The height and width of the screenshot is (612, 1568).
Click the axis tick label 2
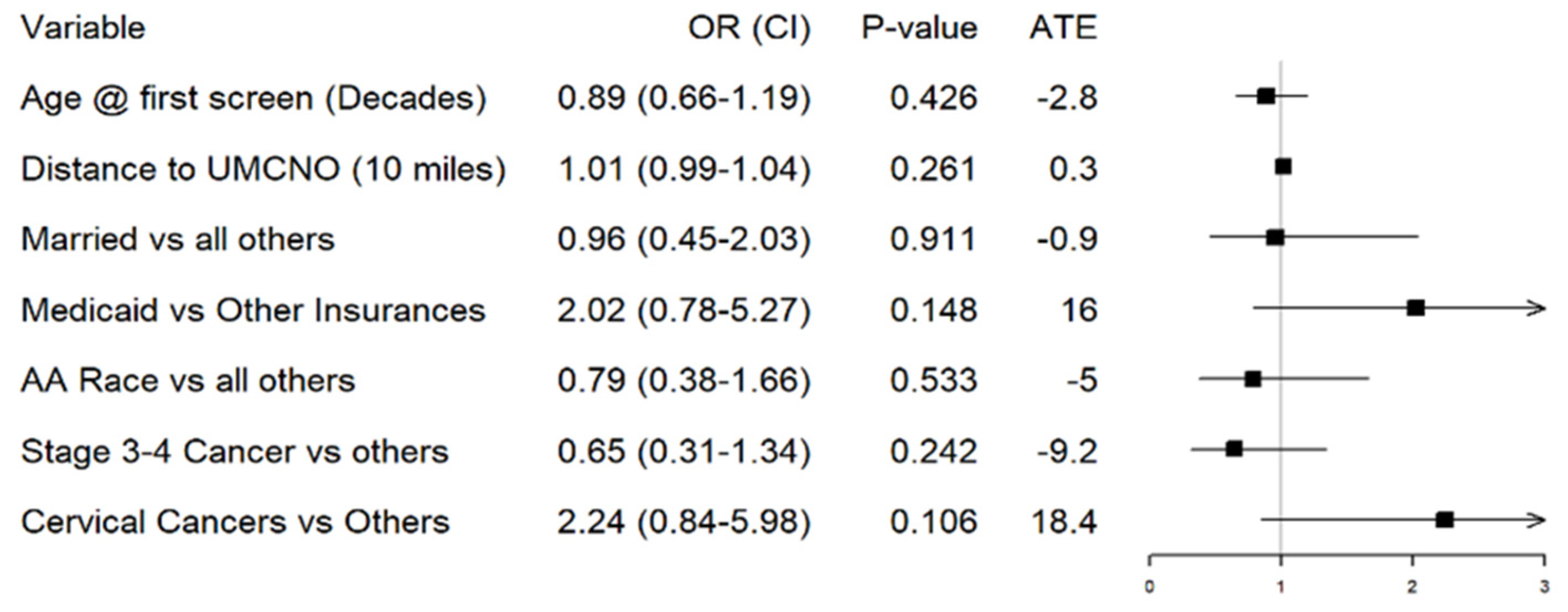point(1412,588)
